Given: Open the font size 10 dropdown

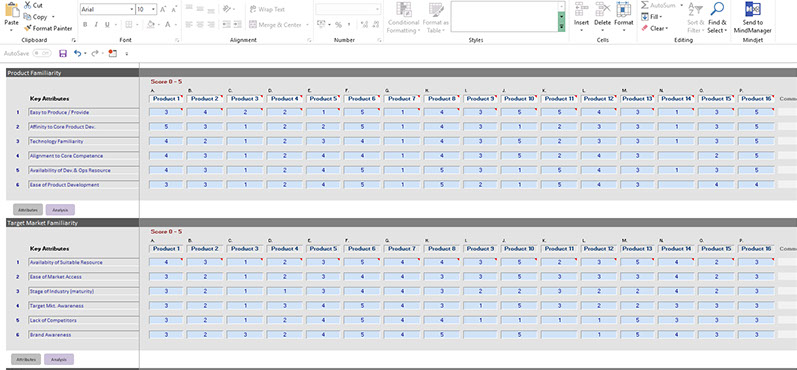Looking at the screenshot, I should [154, 10].
